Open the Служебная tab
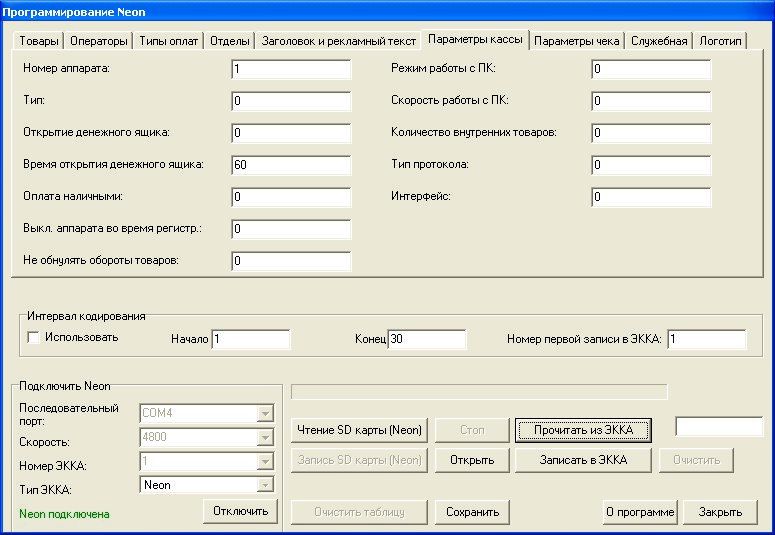Viewport: 775px width, 535px height. click(x=659, y=41)
